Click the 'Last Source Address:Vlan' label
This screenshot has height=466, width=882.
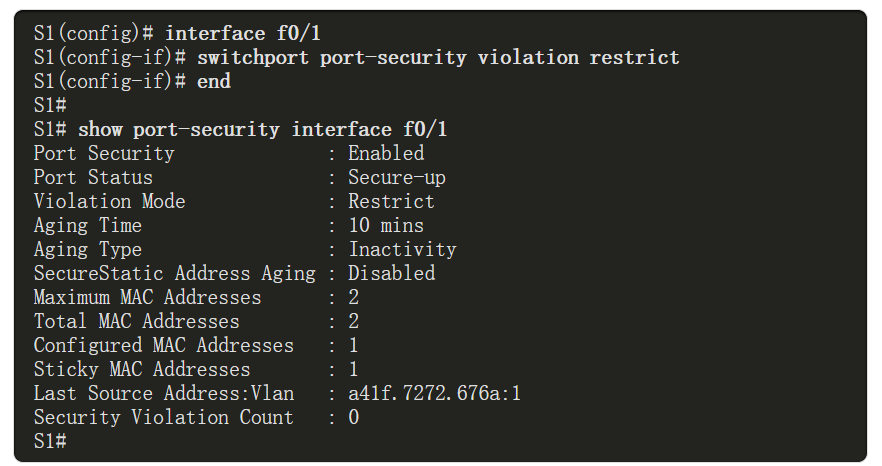(163, 393)
